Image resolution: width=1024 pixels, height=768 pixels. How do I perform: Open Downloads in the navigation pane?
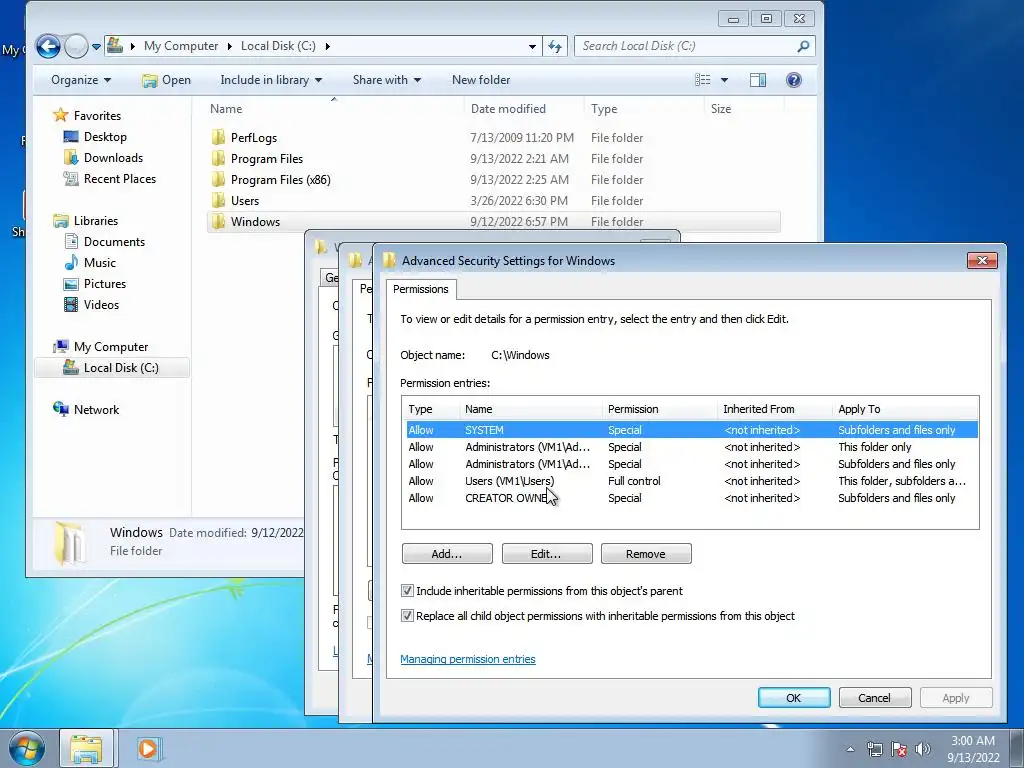click(x=112, y=157)
